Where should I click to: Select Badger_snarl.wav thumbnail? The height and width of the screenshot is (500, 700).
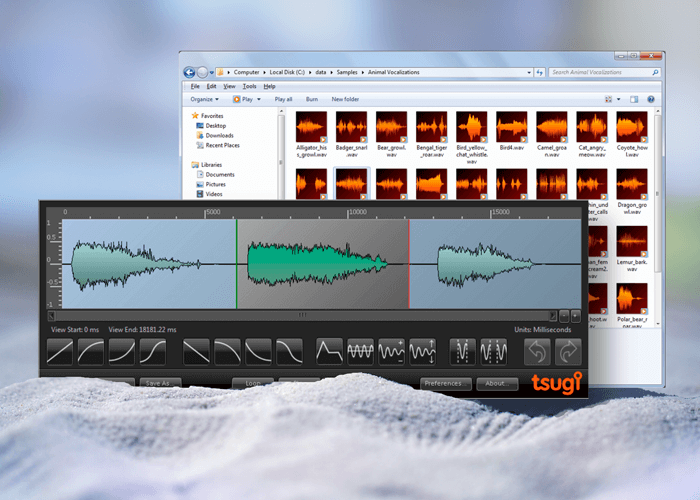pos(351,127)
